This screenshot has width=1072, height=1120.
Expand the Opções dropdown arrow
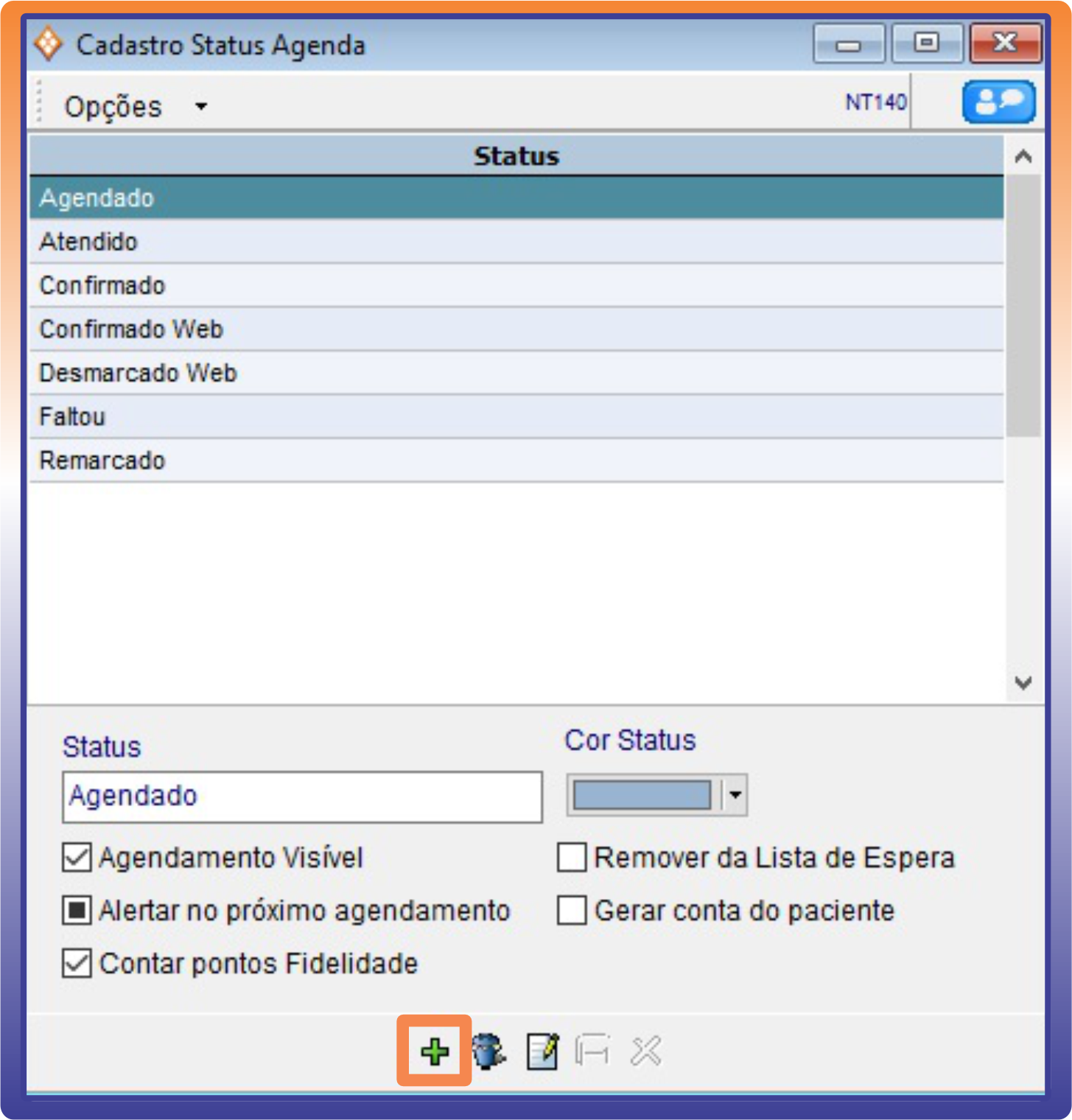(x=201, y=107)
